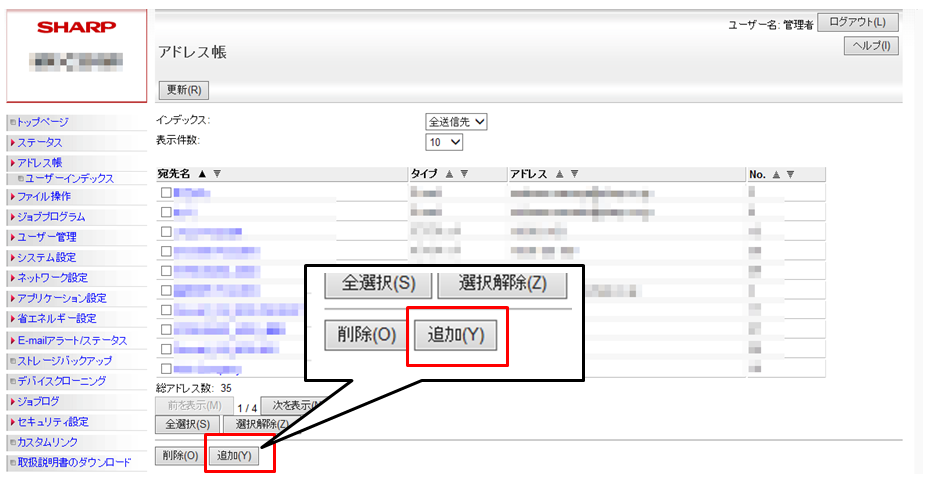Check the first address row checkbox
Image resolution: width=926 pixels, height=484 pixels.
click(166, 192)
